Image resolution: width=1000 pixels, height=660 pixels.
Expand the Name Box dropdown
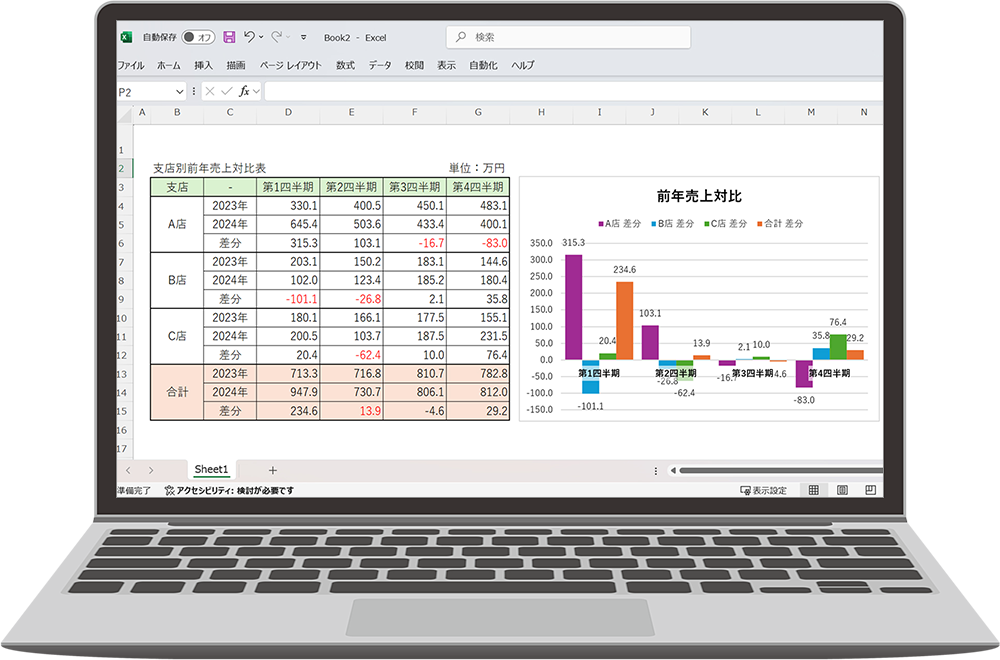[179, 92]
